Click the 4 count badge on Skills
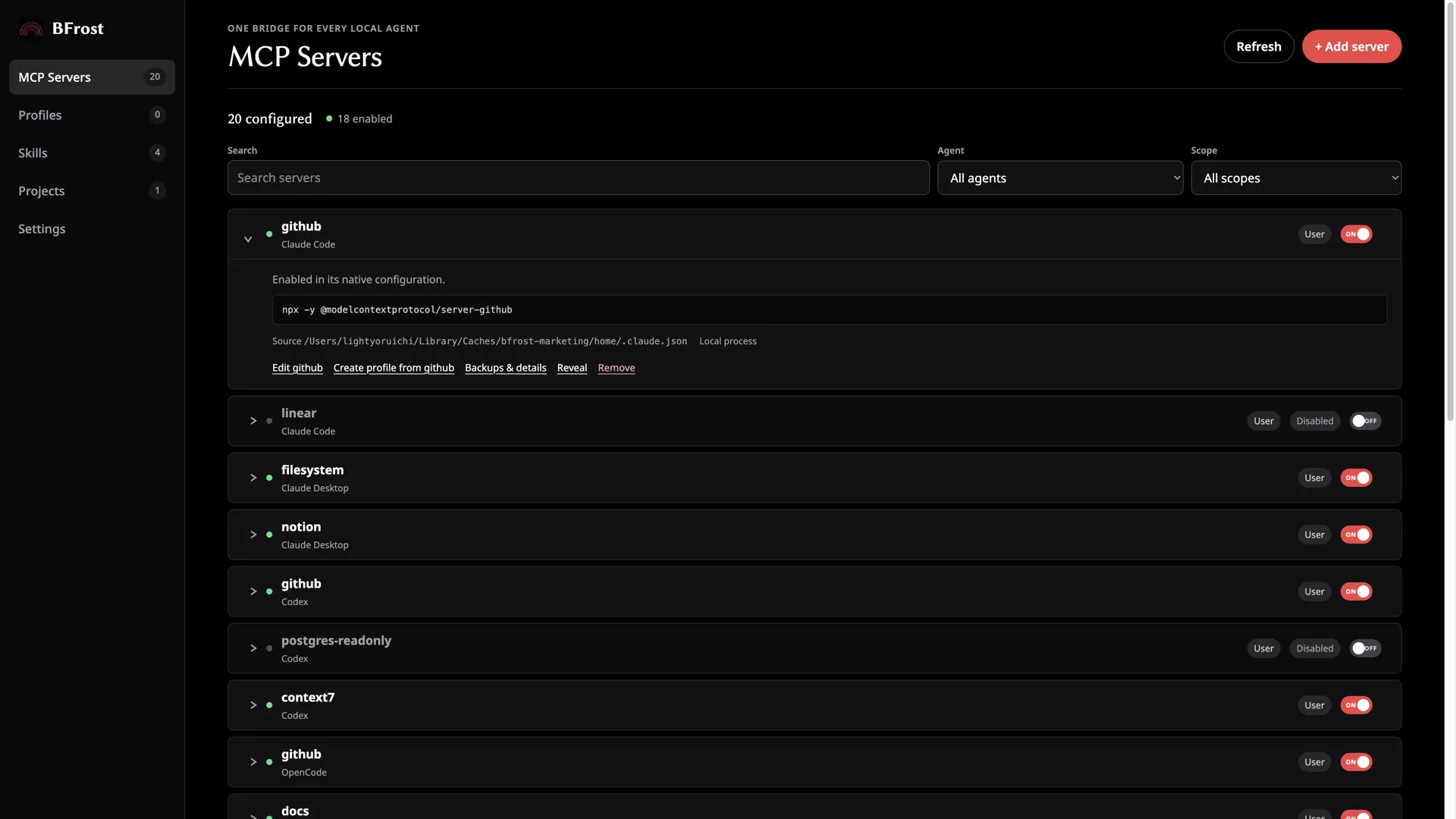Screen dimensions: 1456x819 click(x=157, y=152)
